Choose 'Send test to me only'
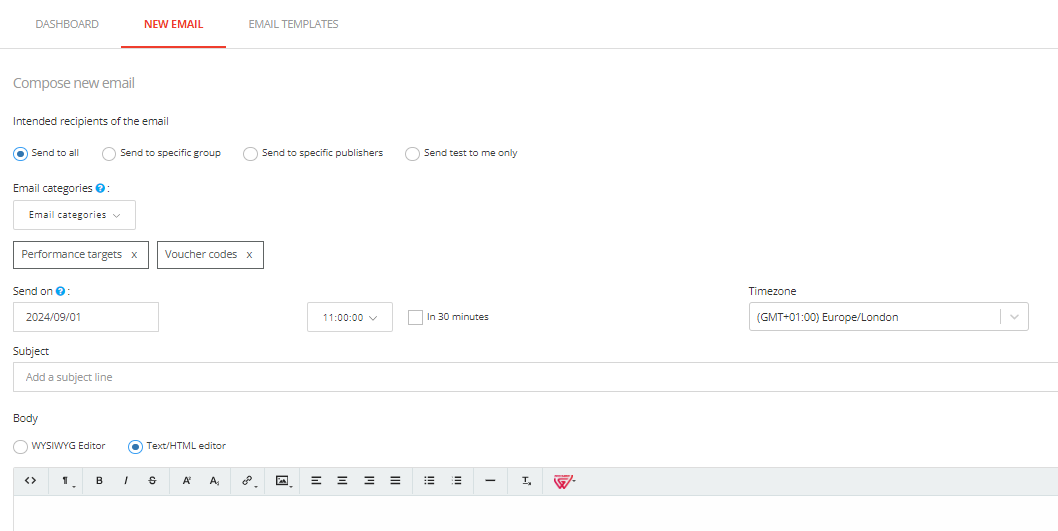Image resolution: width=1058 pixels, height=531 pixels. click(x=412, y=154)
